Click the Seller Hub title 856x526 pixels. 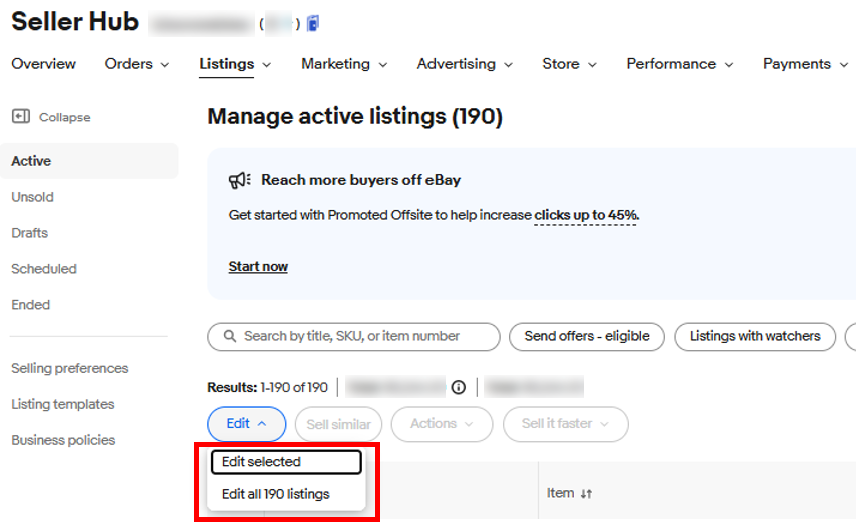pos(75,22)
